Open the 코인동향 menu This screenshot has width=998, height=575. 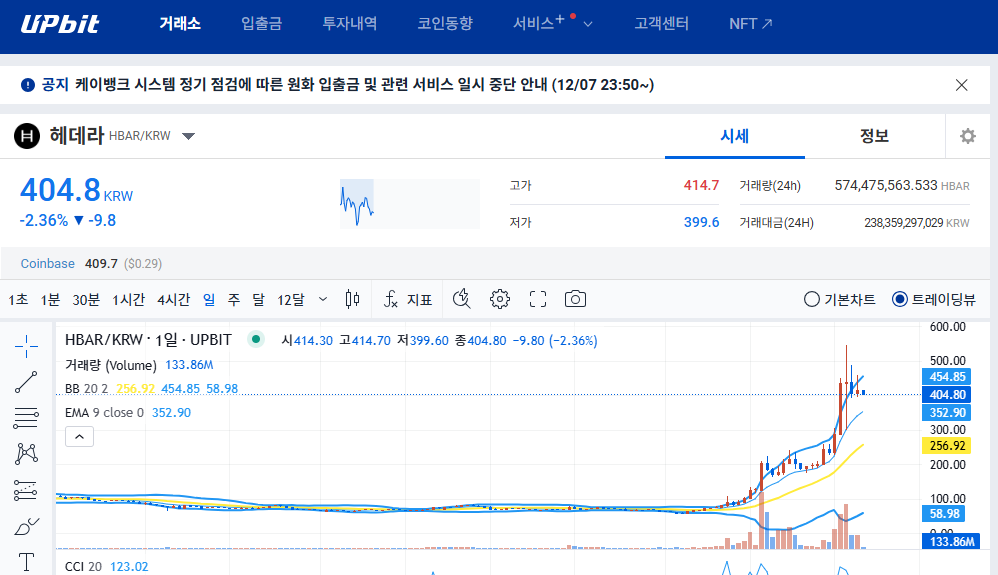[x=445, y=24]
